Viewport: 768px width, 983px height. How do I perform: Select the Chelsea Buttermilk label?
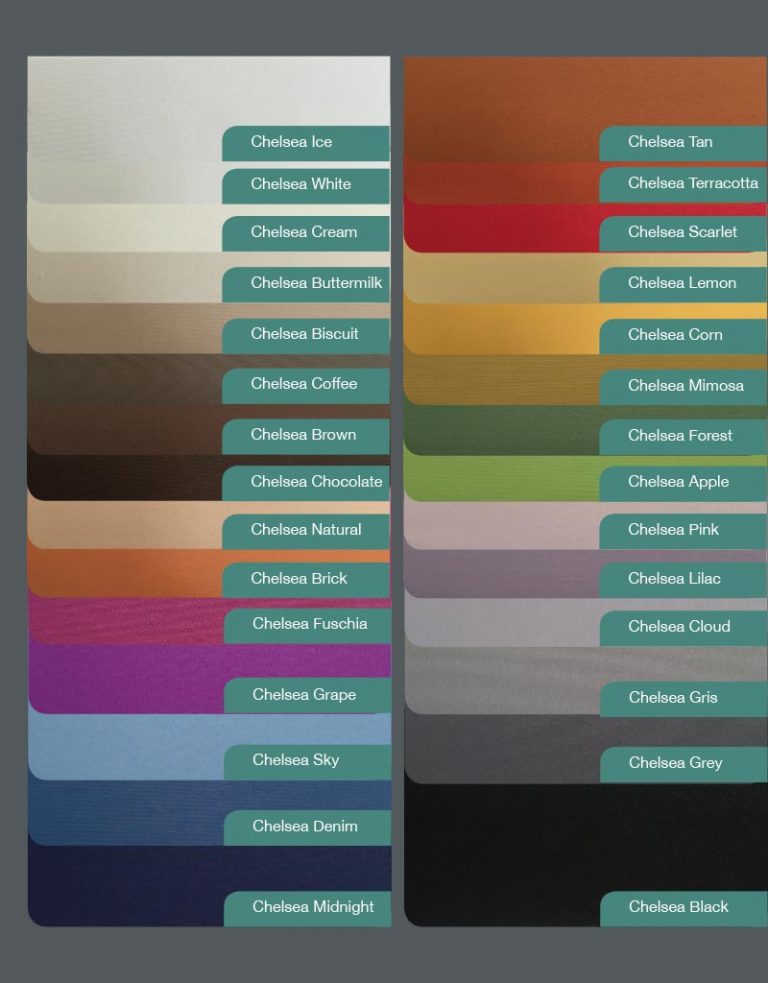point(306,284)
